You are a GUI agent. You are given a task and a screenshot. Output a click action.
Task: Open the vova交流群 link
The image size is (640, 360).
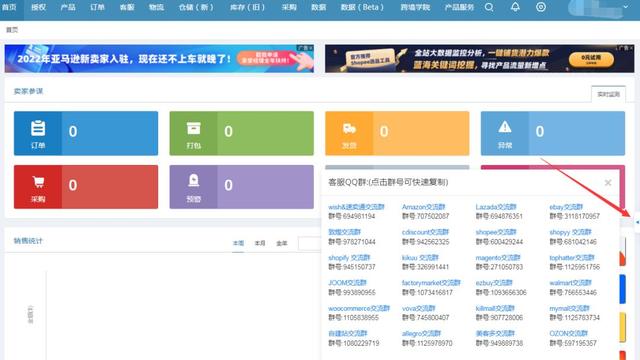point(419,308)
